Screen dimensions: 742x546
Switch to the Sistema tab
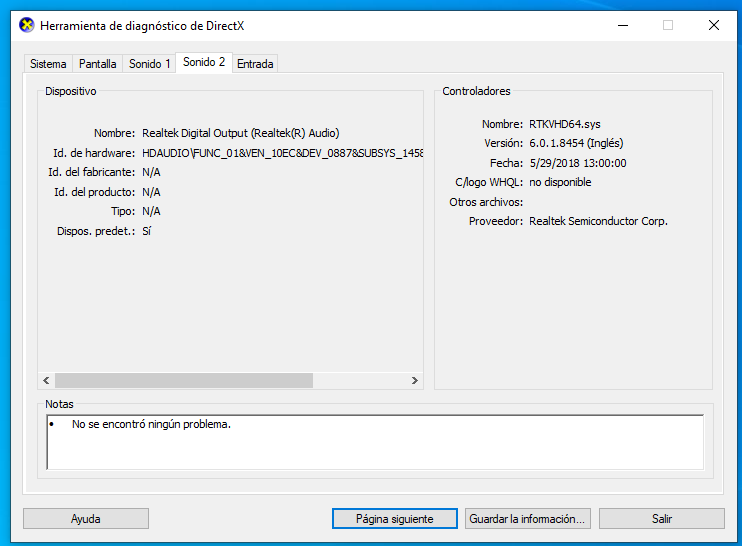click(x=48, y=64)
